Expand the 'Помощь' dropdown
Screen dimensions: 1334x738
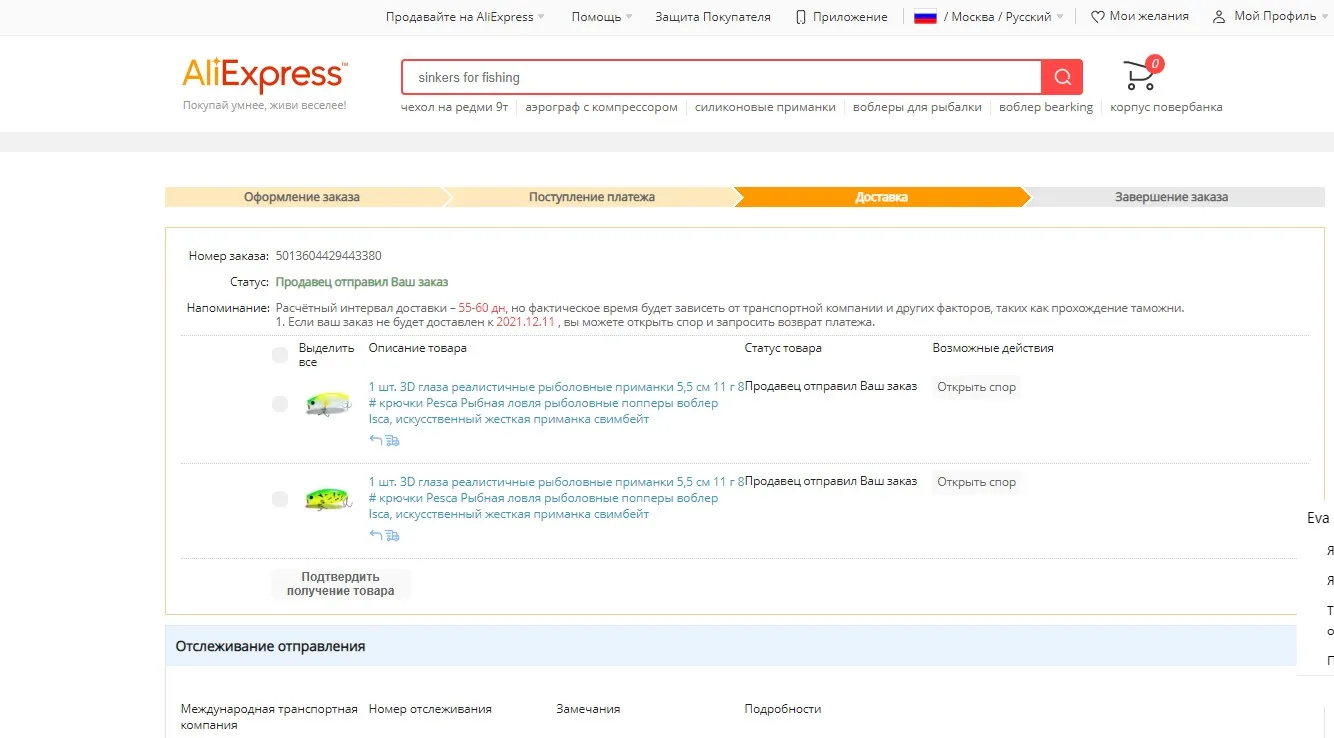[602, 17]
